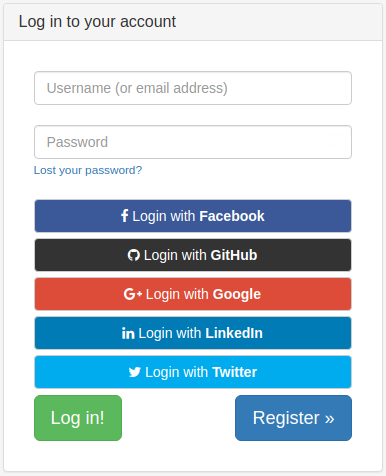Pick the light blue Login with Twitter button
This screenshot has width=386, height=476.
point(193,372)
